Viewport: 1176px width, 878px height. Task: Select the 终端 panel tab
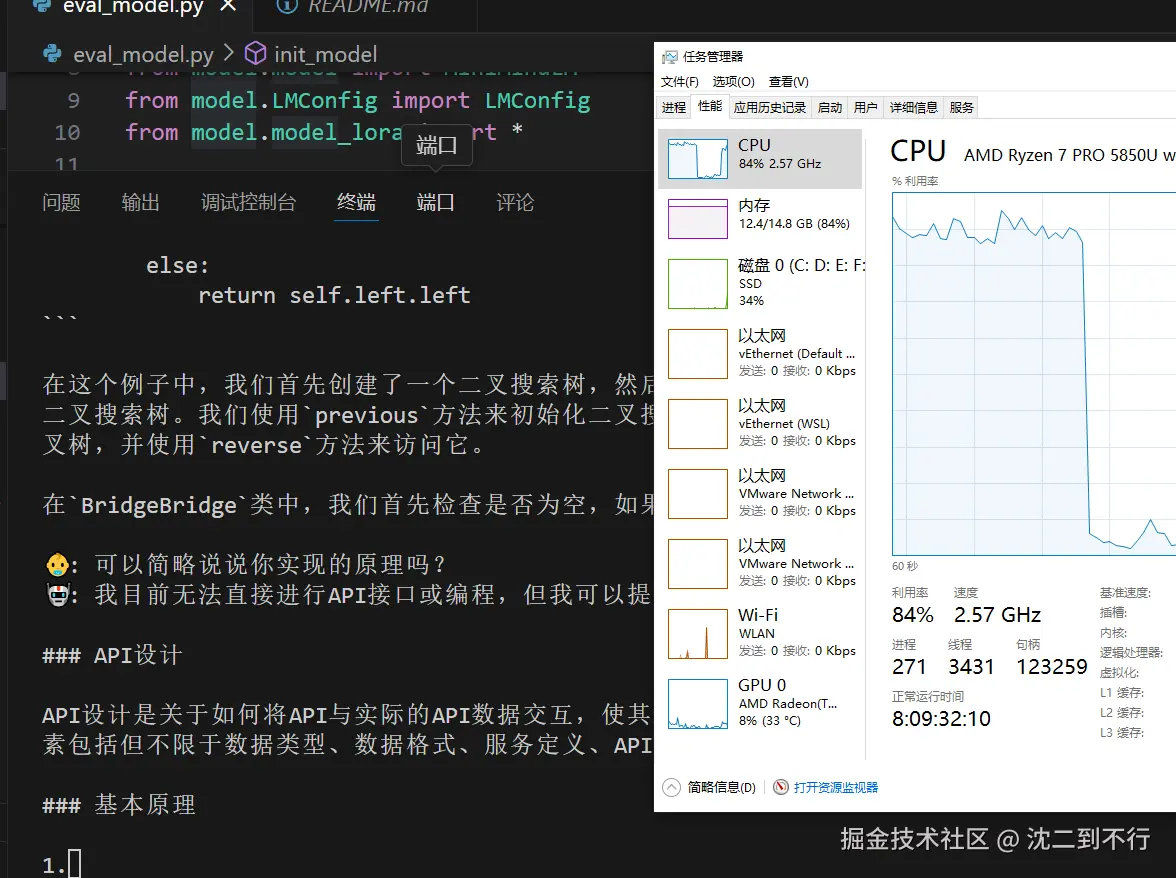tap(356, 202)
